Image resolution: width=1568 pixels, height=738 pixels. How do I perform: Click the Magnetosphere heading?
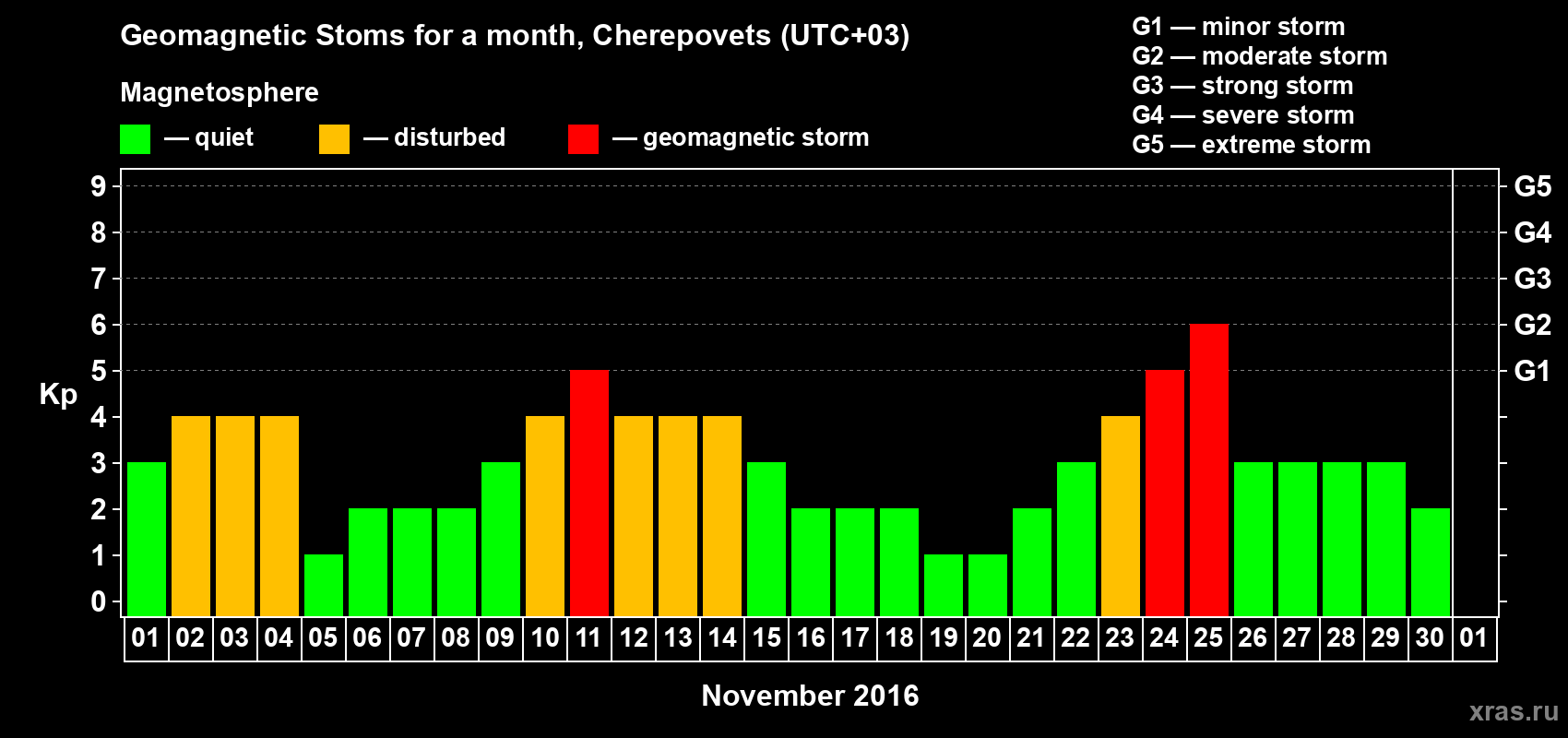pyautogui.click(x=220, y=93)
